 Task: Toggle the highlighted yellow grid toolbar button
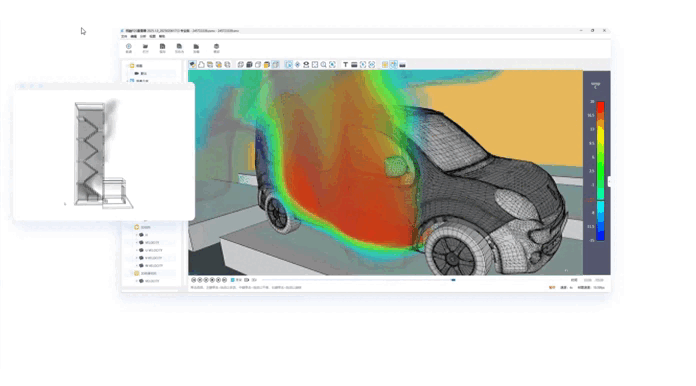[x=385, y=65]
